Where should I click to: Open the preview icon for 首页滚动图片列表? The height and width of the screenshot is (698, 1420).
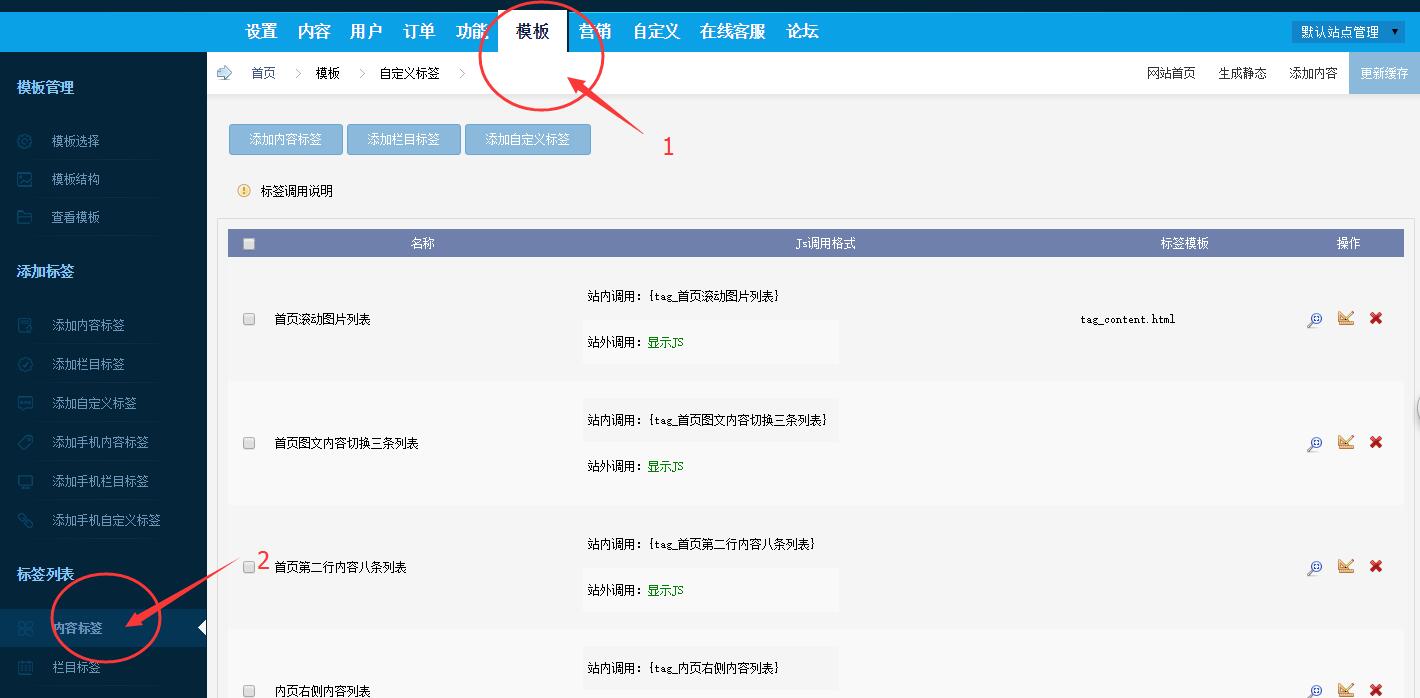click(1313, 318)
